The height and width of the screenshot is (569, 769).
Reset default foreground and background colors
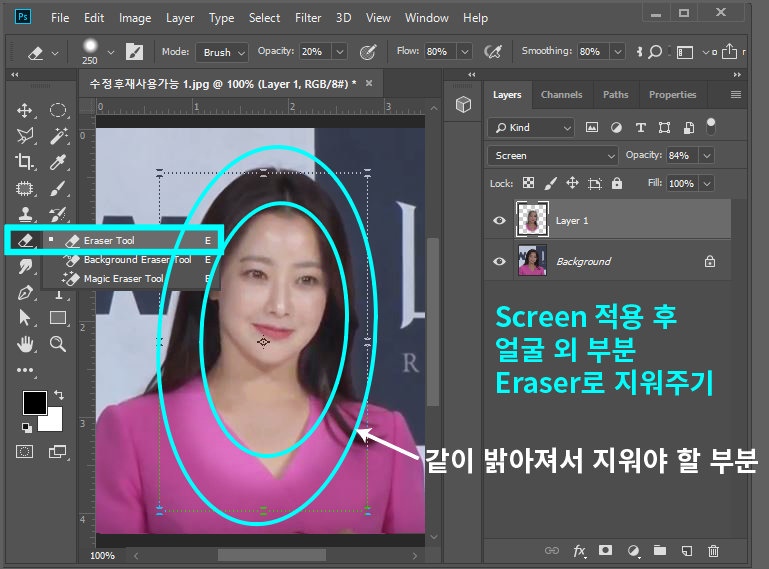coord(27,428)
